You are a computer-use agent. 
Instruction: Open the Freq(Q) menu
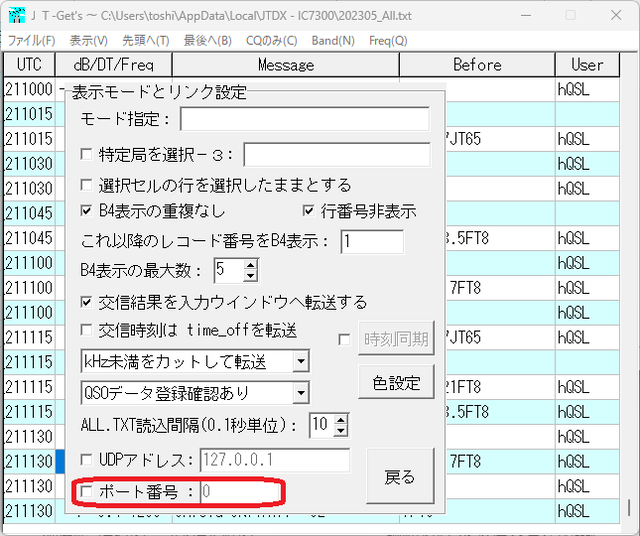(388, 41)
